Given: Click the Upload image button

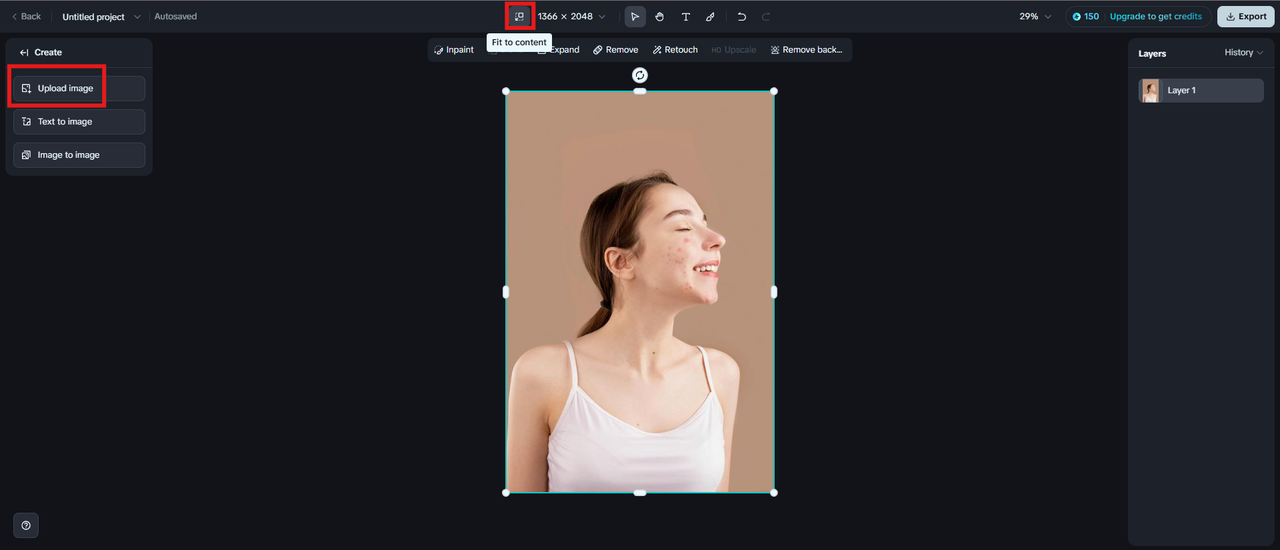Looking at the screenshot, I should [x=79, y=88].
